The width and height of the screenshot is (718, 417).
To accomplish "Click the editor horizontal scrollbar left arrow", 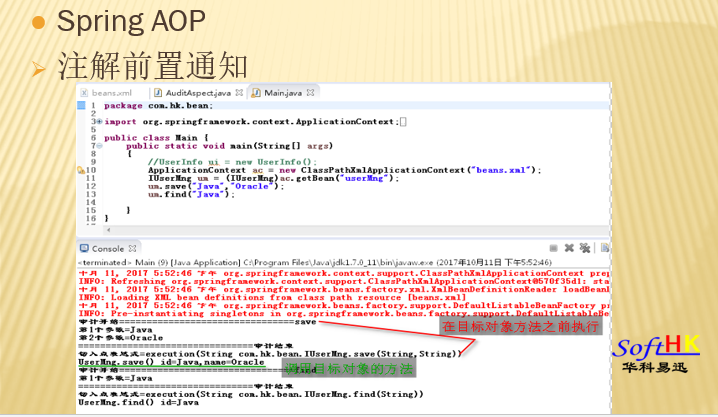I will (x=109, y=230).
